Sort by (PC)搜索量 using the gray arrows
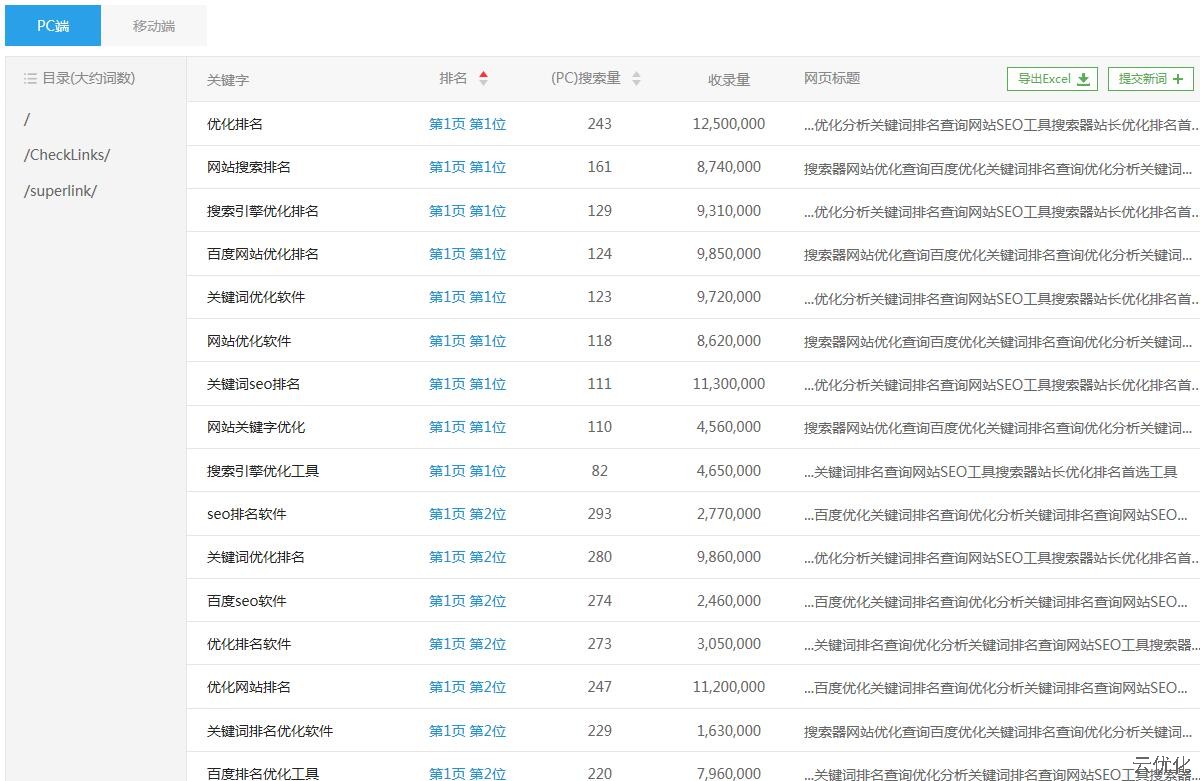1200x781 pixels. coord(636,78)
